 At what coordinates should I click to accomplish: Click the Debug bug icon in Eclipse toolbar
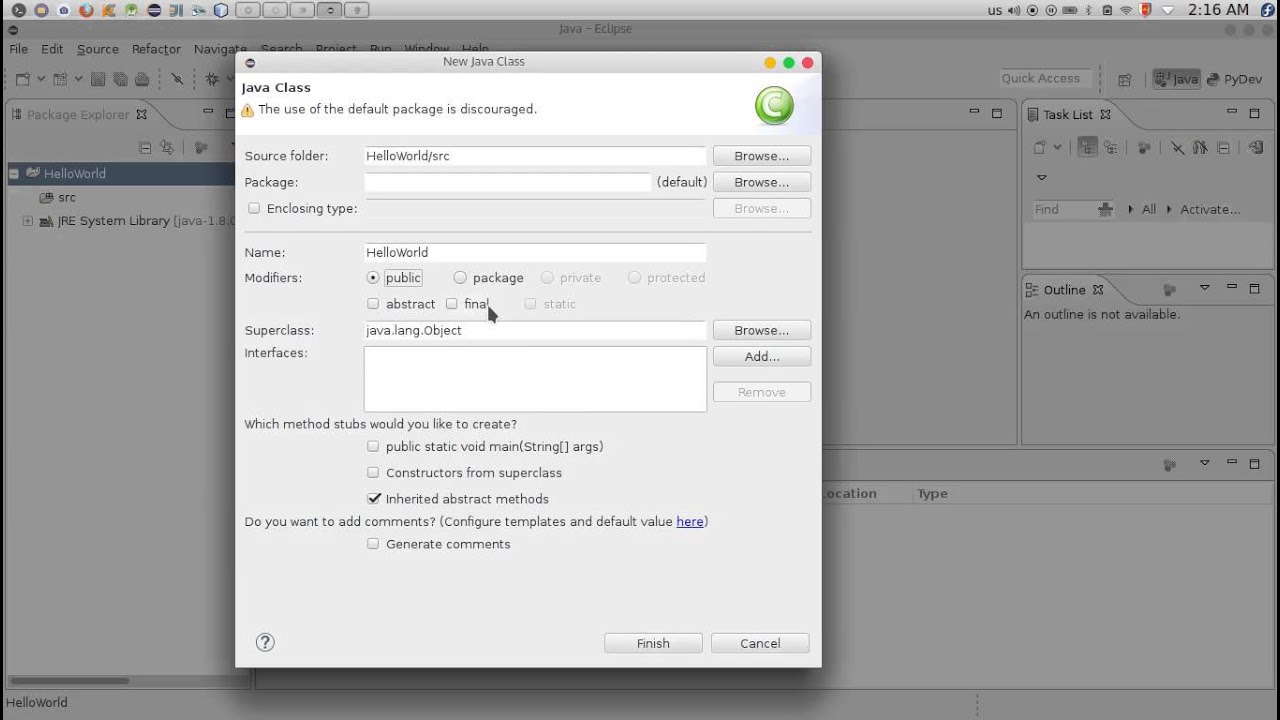[212, 79]
